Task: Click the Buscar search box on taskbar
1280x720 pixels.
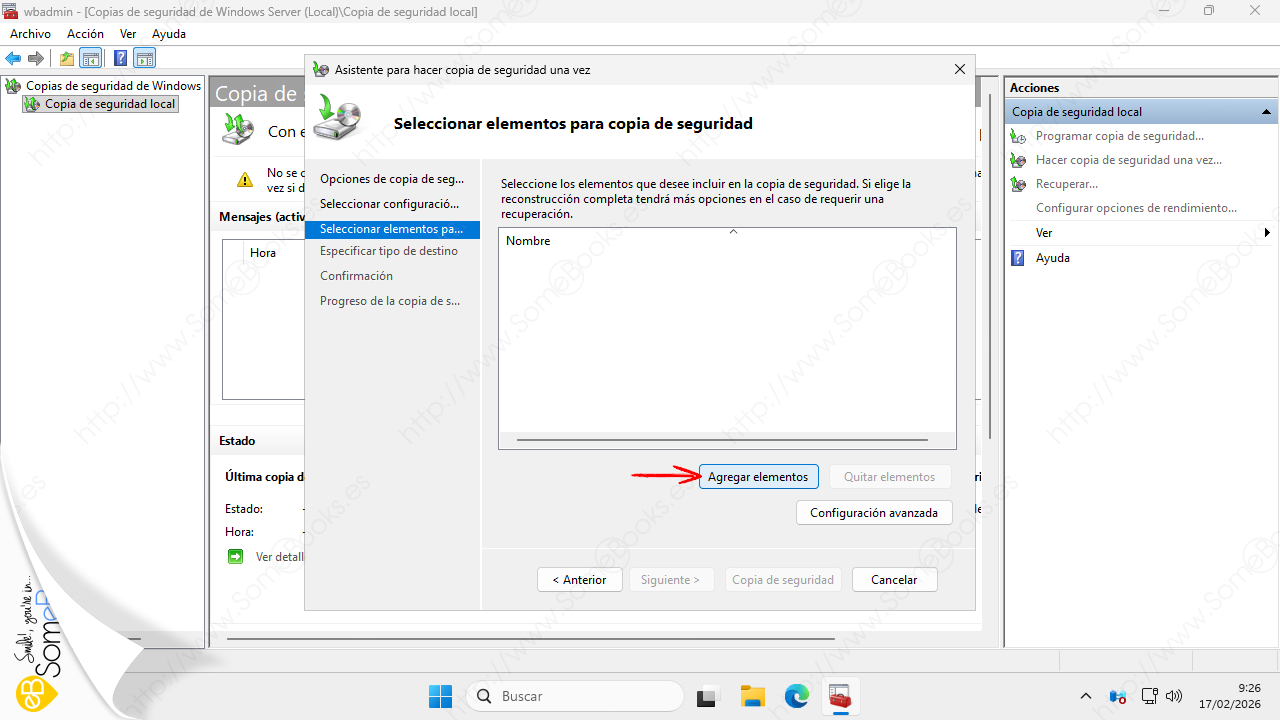Action: click(x=575, y=696)
